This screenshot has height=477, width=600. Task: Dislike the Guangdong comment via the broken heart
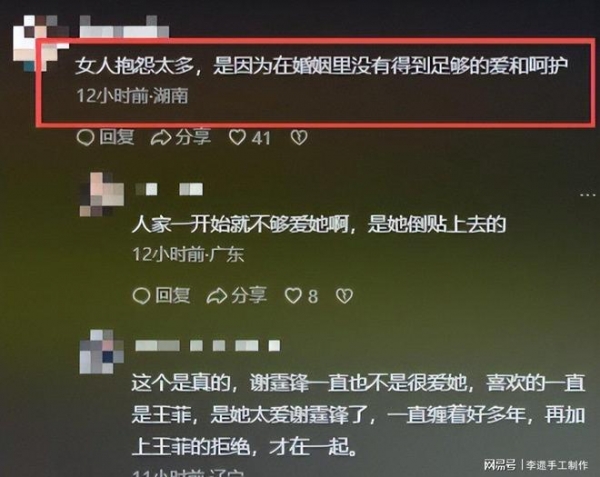point(344,296)
